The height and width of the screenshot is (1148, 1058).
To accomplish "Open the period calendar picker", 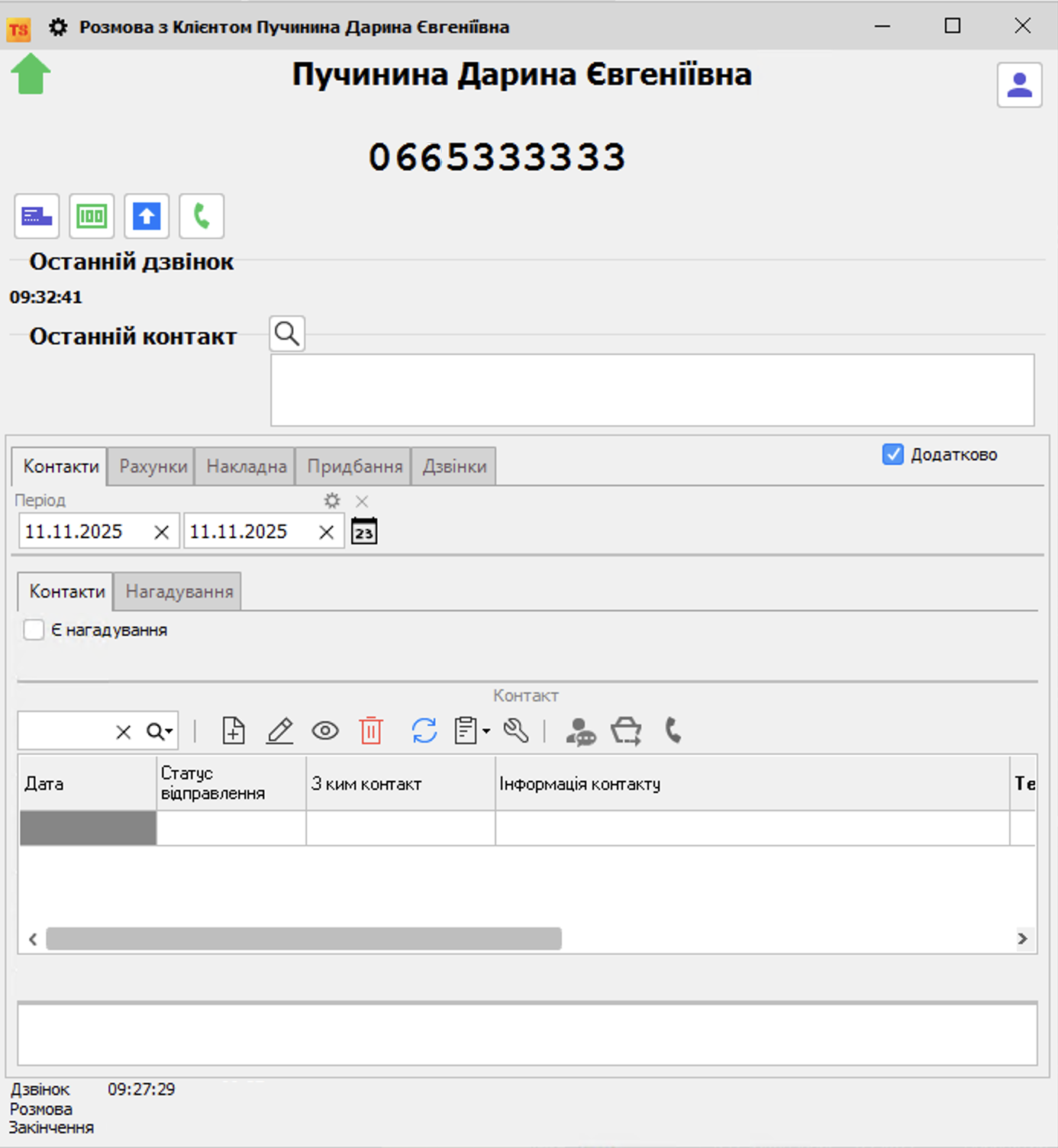I will coord(364,531).
